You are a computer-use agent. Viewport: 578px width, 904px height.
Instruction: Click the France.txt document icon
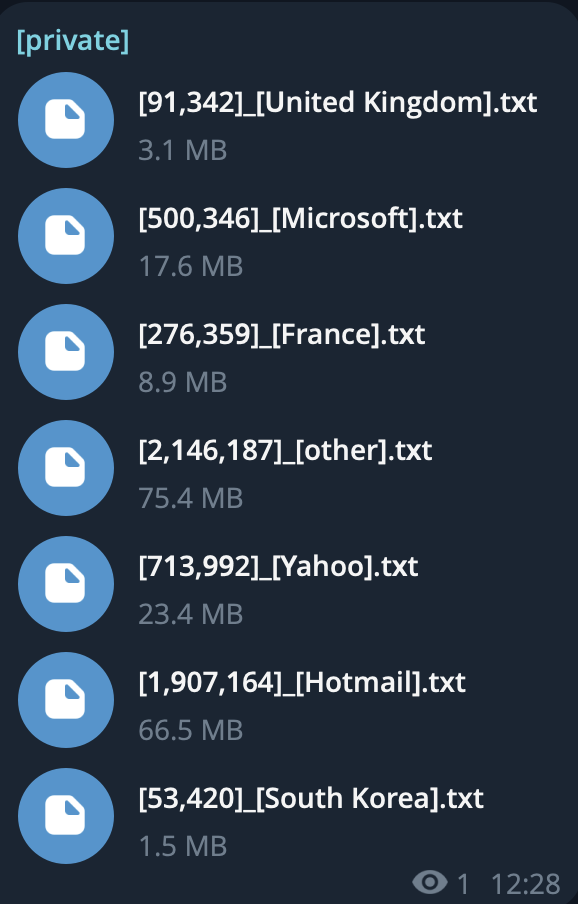point(66,352)
